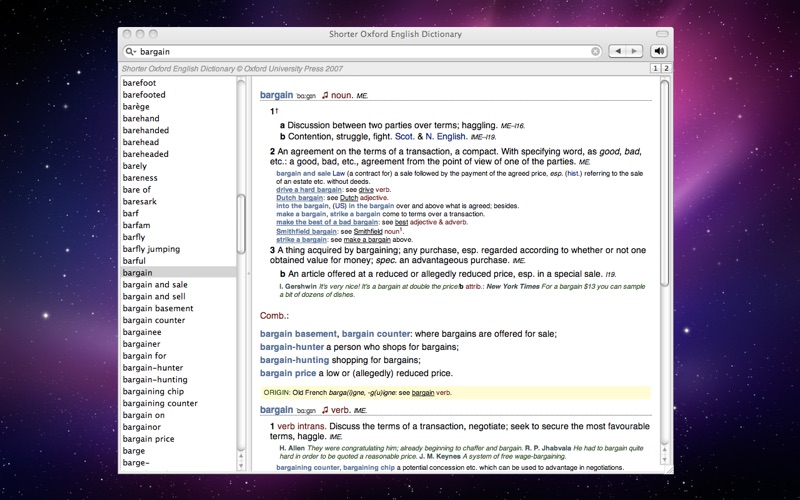Click the speaker pronunciation button in toolbar
This screenshot has height=500, width=800.
click(659, 51)
